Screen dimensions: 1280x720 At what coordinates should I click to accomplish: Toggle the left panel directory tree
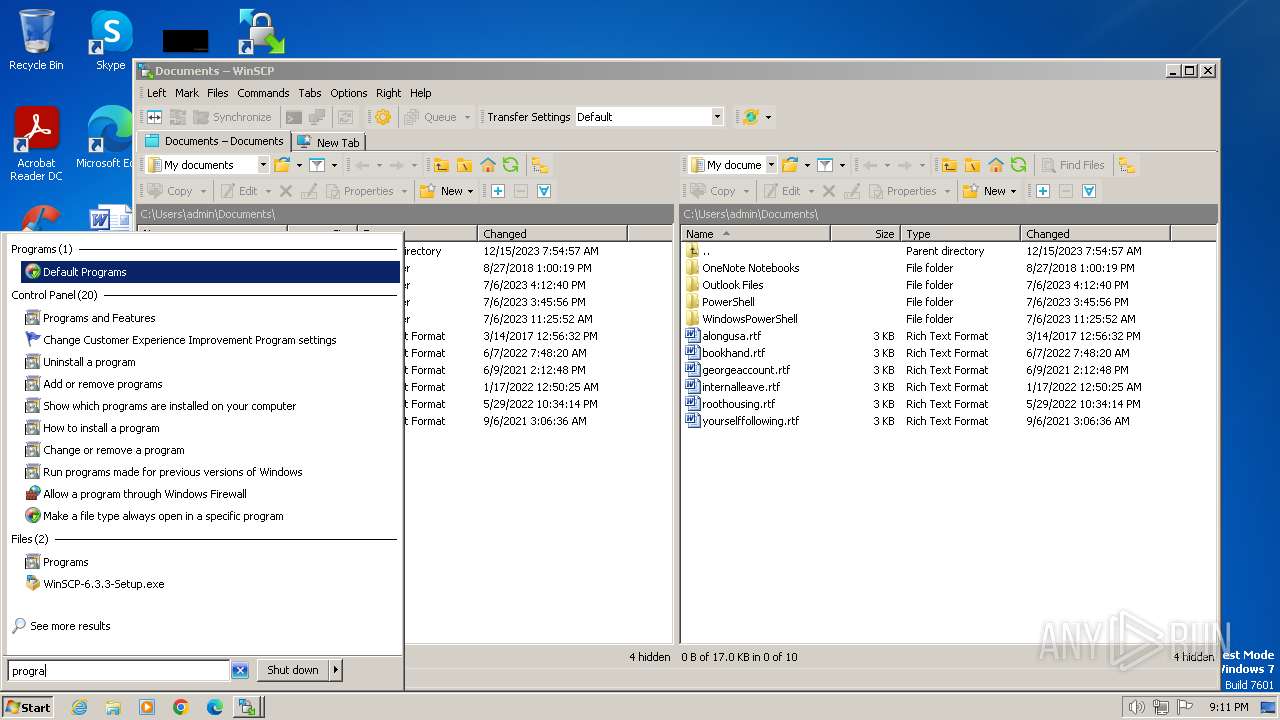pyautogui.click(x=539, y=165)
